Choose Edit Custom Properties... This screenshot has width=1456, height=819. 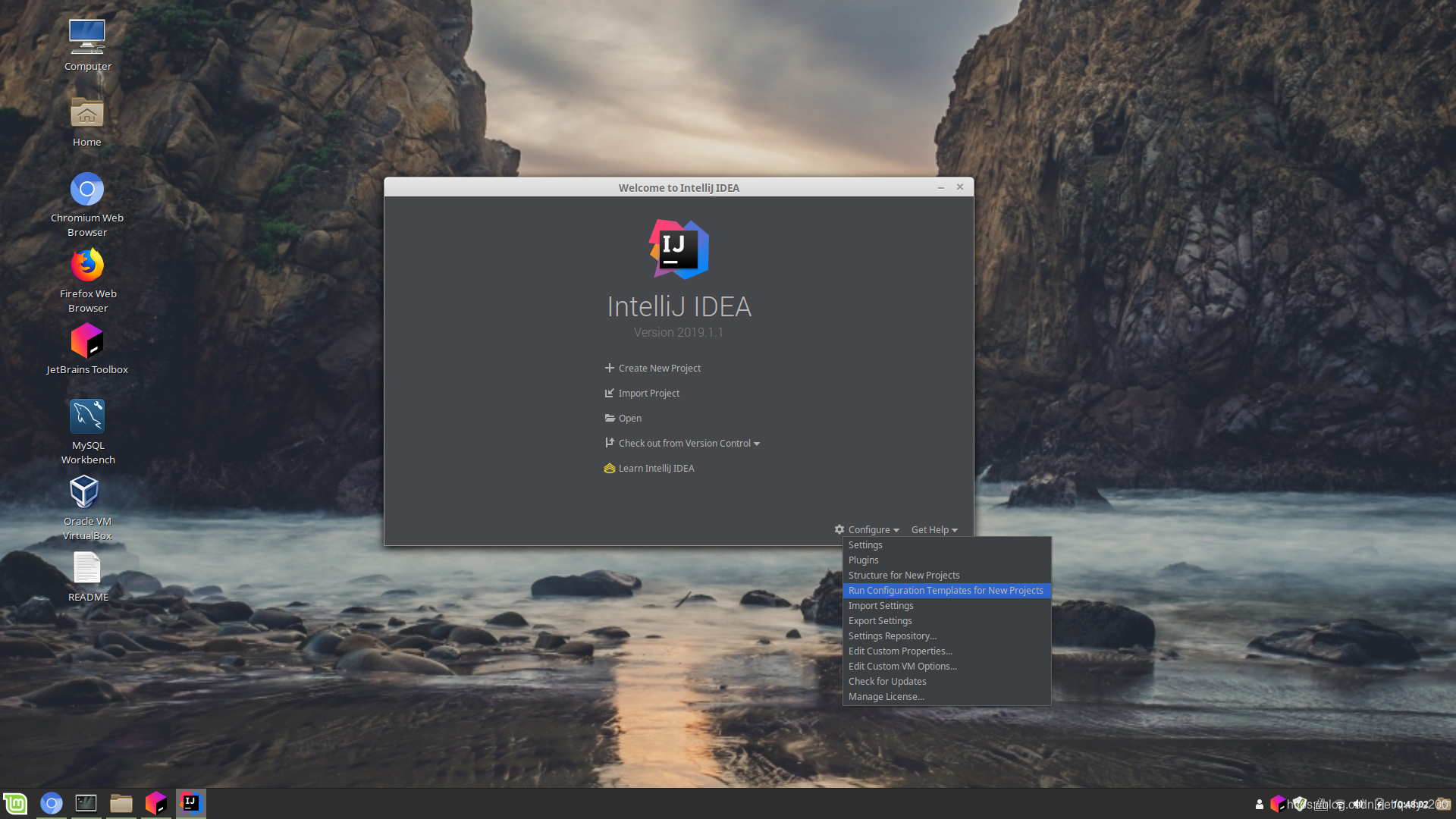coord(946,651)
